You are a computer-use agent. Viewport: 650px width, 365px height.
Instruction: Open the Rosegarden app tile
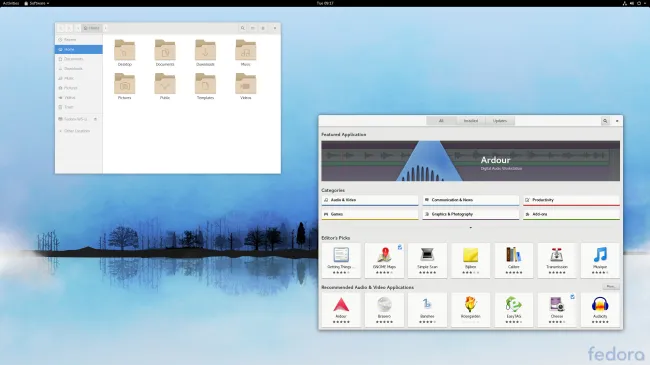[471, 310]
